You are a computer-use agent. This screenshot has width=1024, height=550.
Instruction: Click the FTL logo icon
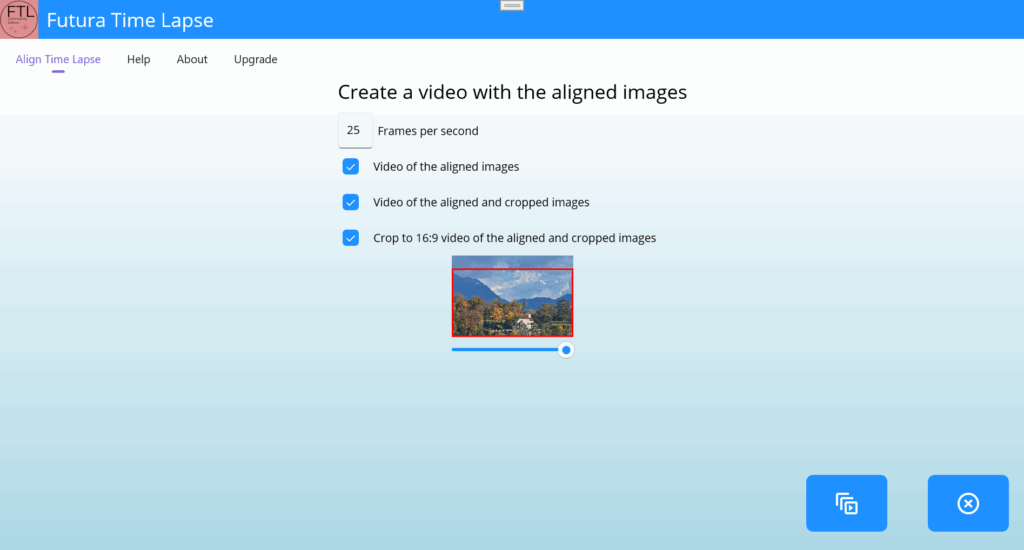point(19,19)
